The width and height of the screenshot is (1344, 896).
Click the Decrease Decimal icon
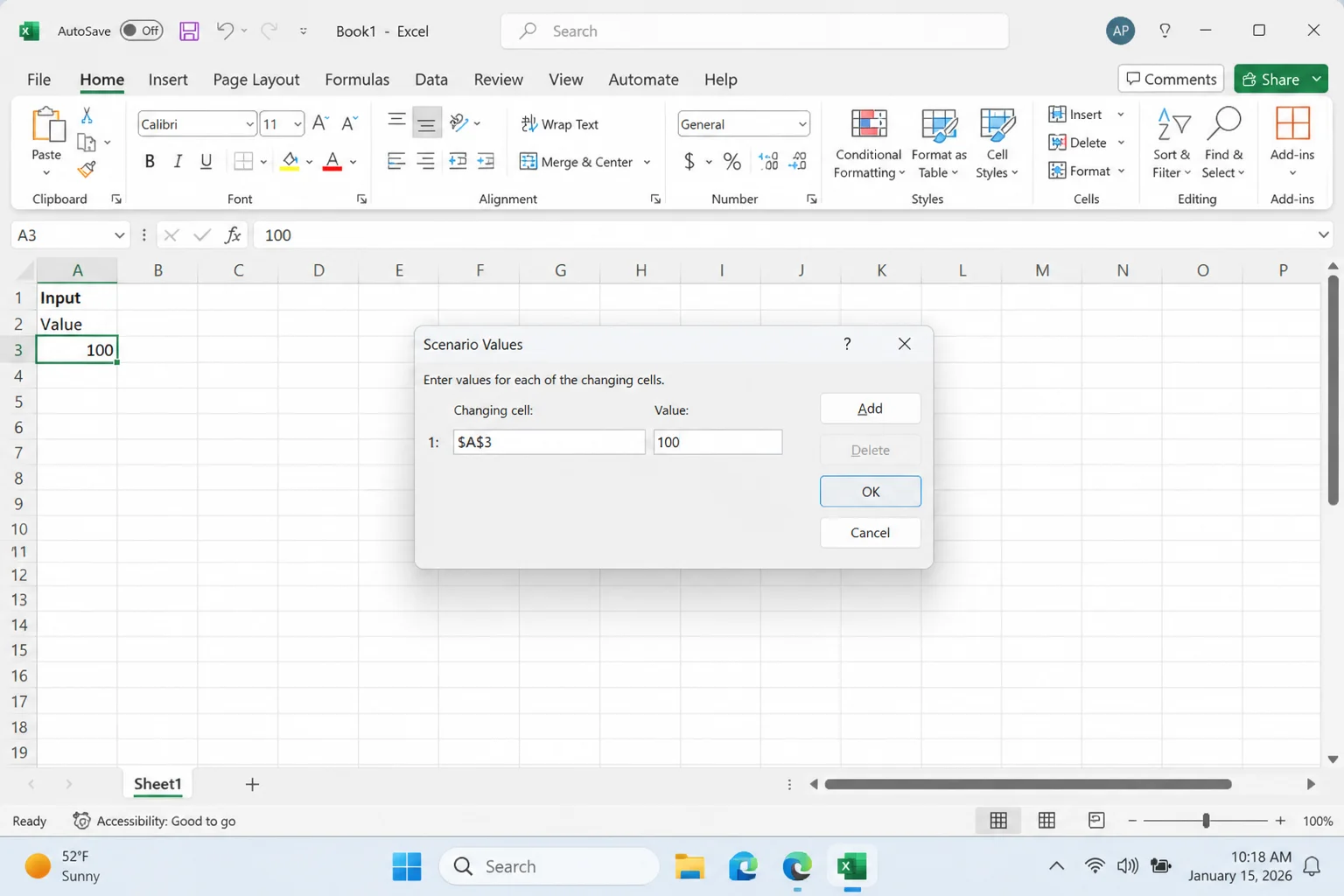pyautogui.click(x=797, y=161)
